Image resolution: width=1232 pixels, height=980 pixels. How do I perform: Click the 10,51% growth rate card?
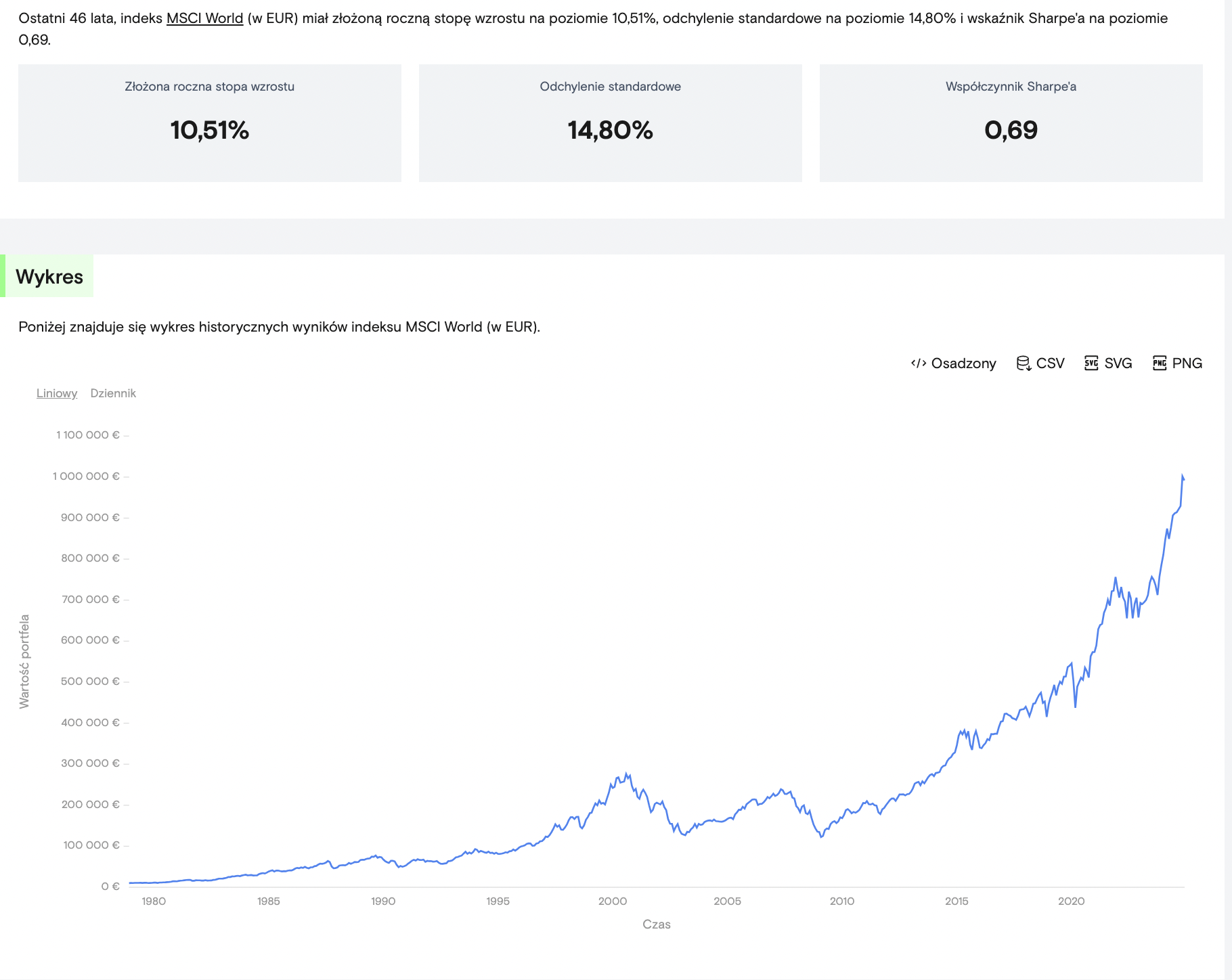pos(210,123)
